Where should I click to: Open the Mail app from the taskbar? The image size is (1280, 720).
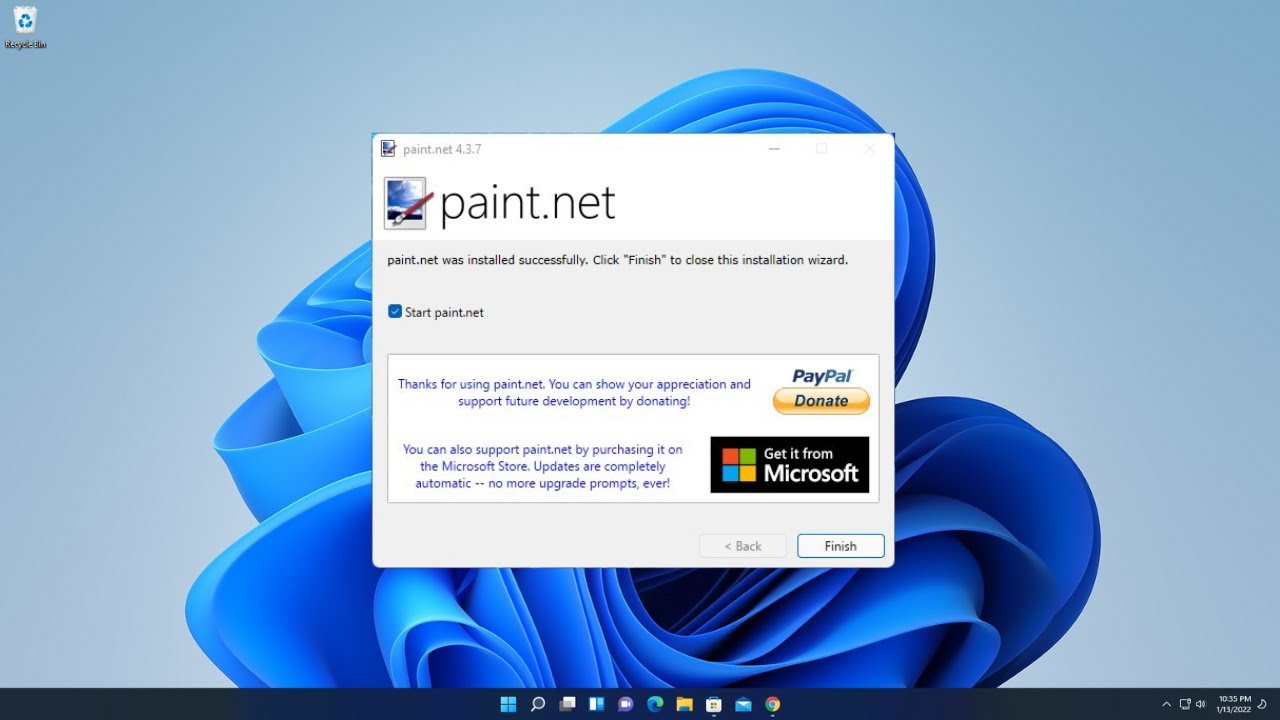[x=743, y=704]
